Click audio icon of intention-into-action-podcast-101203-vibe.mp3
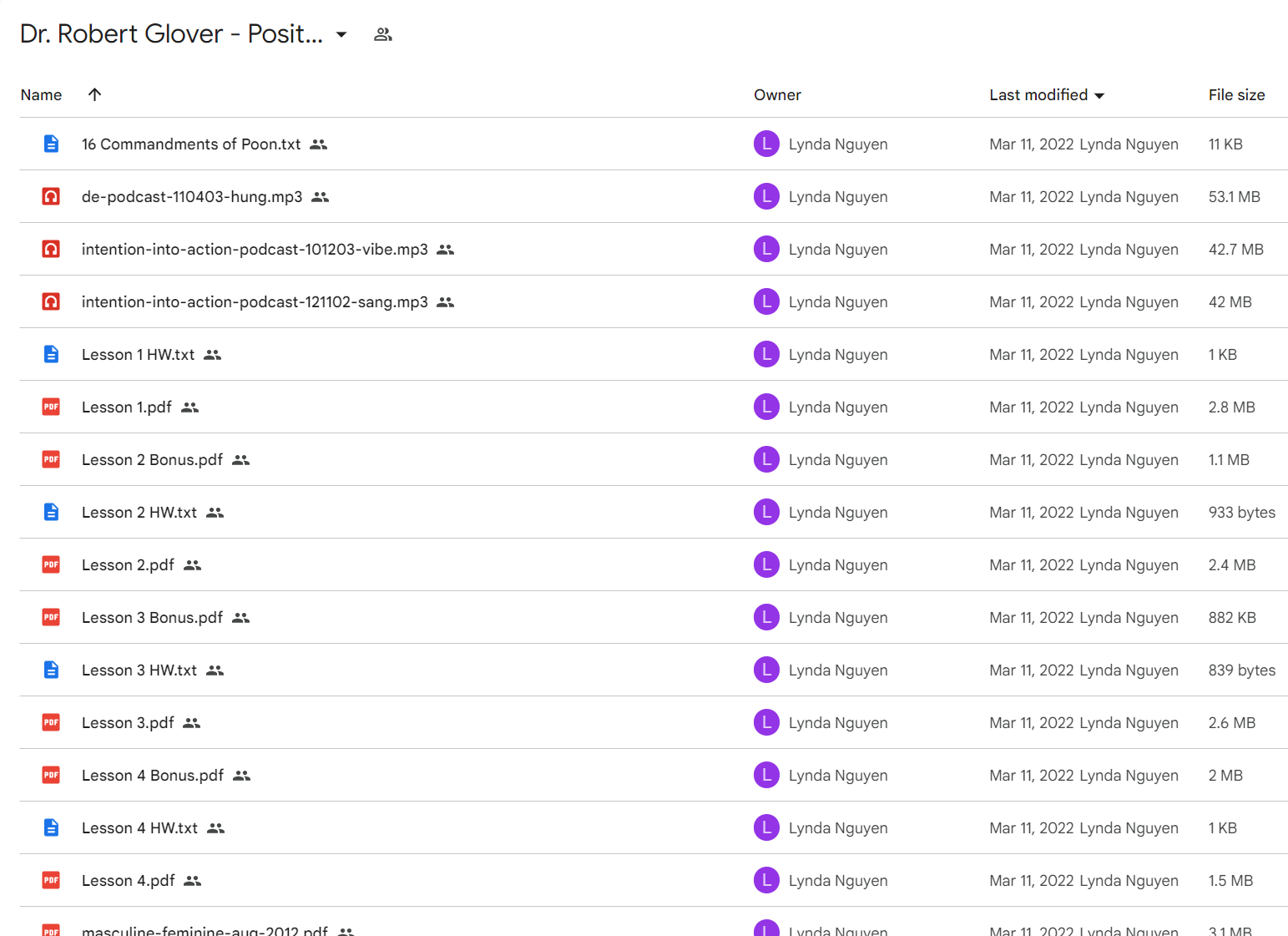 point(51,249)
